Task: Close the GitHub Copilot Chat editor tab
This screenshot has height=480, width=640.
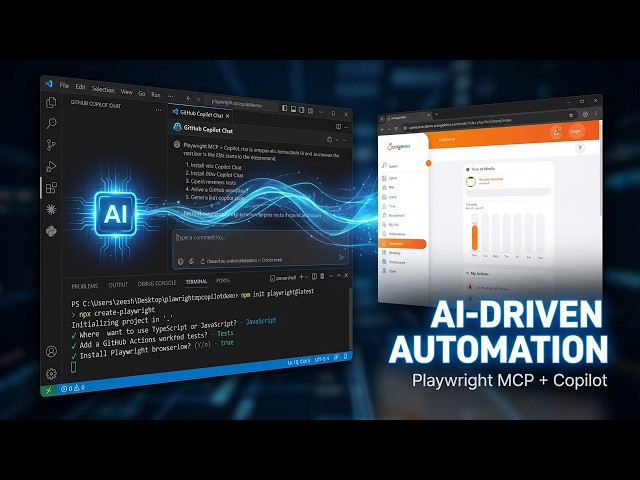Action: (228, 116)
